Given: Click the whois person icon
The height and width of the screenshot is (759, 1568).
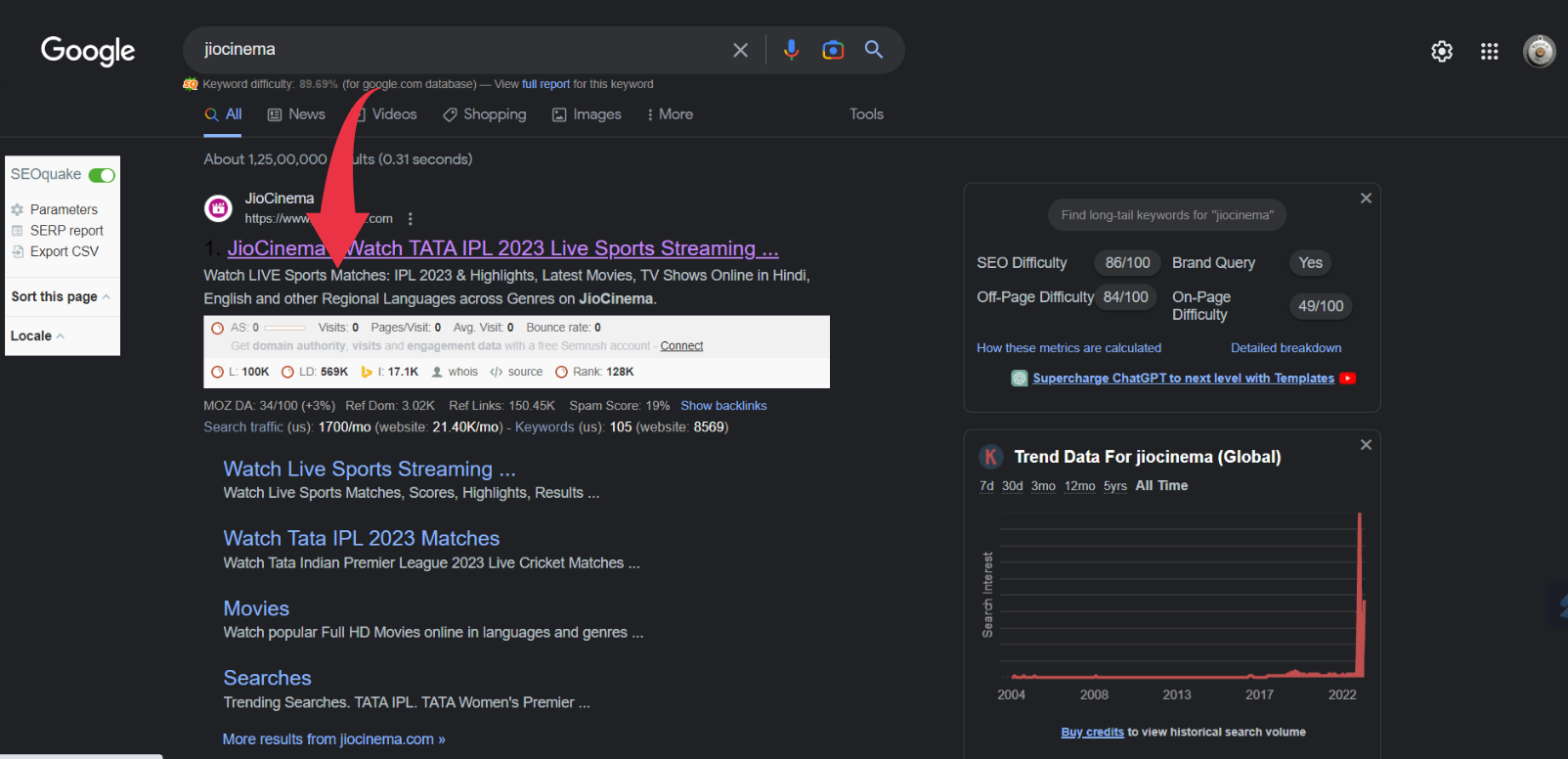Looking at the screenshot, I should point(437,372).
